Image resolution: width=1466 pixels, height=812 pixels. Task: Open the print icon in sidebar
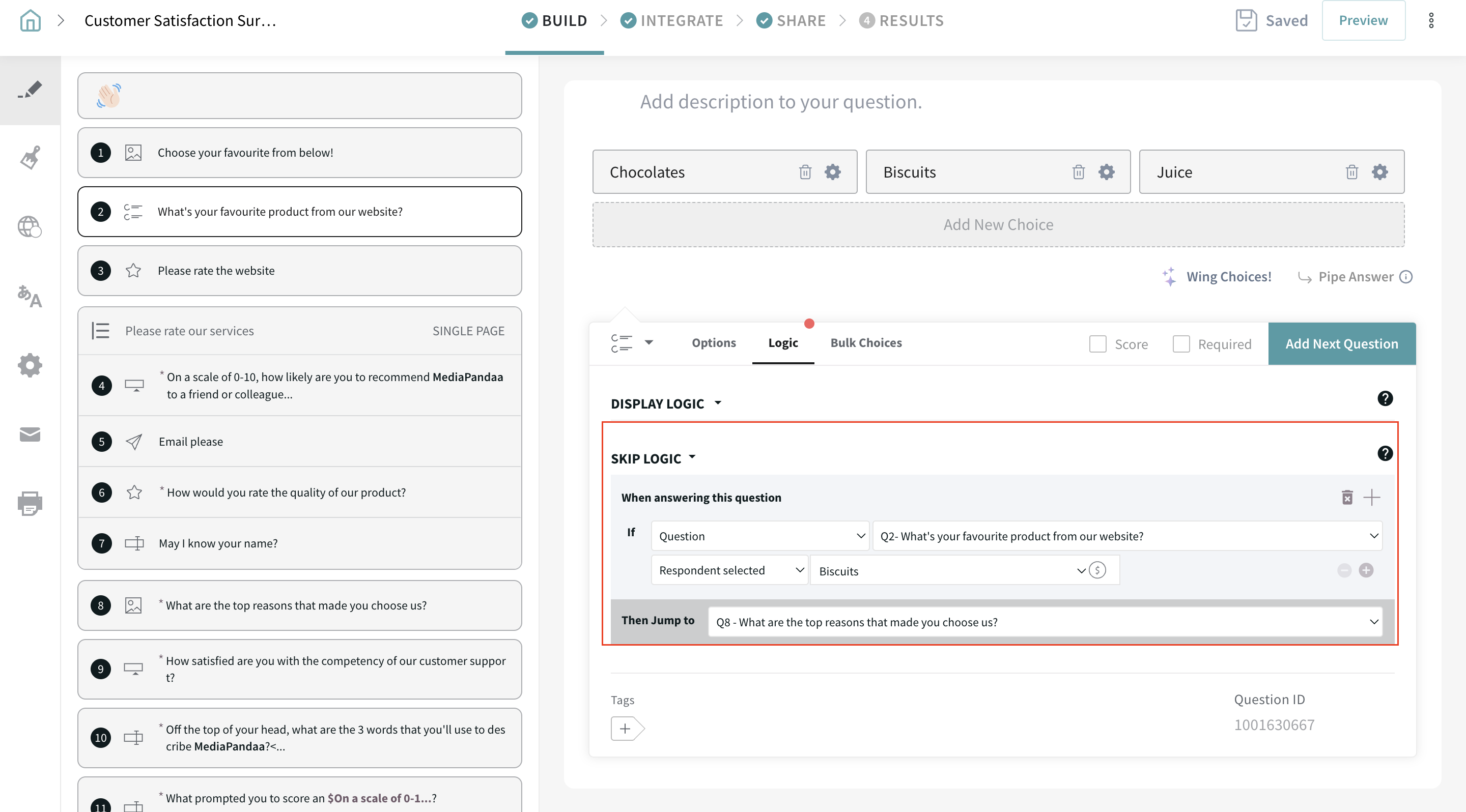pyautogui.click(x=30, y=503)
